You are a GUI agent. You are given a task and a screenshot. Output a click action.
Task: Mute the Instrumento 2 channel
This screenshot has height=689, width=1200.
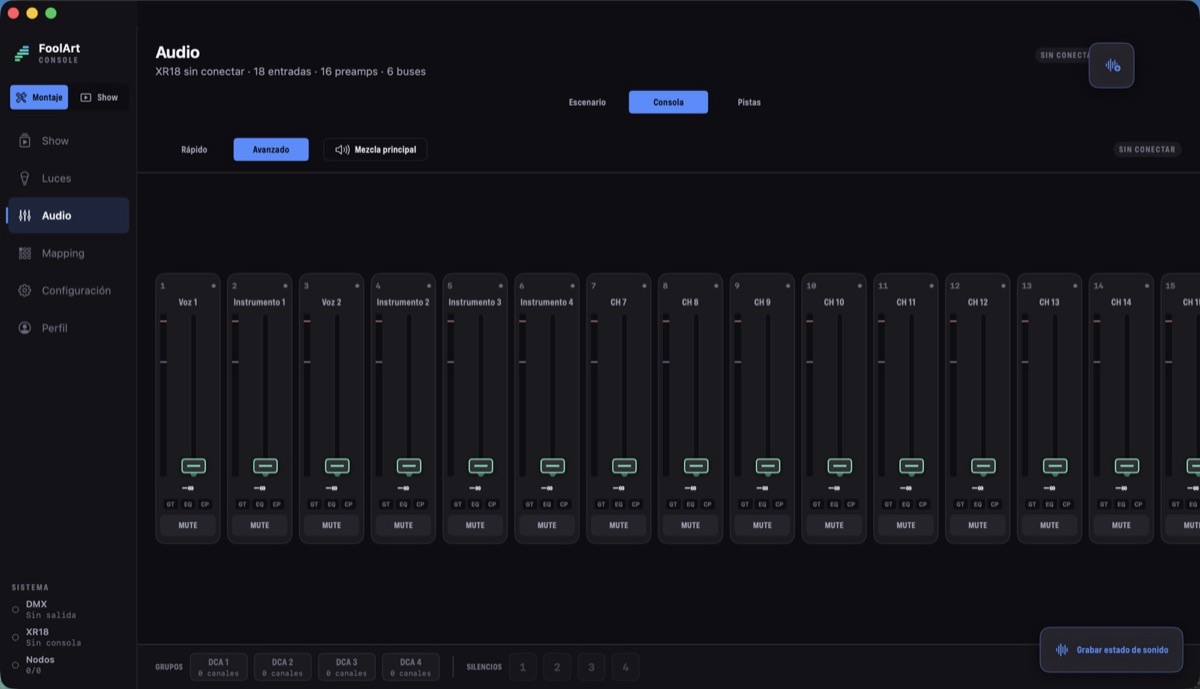click(403, 525)
